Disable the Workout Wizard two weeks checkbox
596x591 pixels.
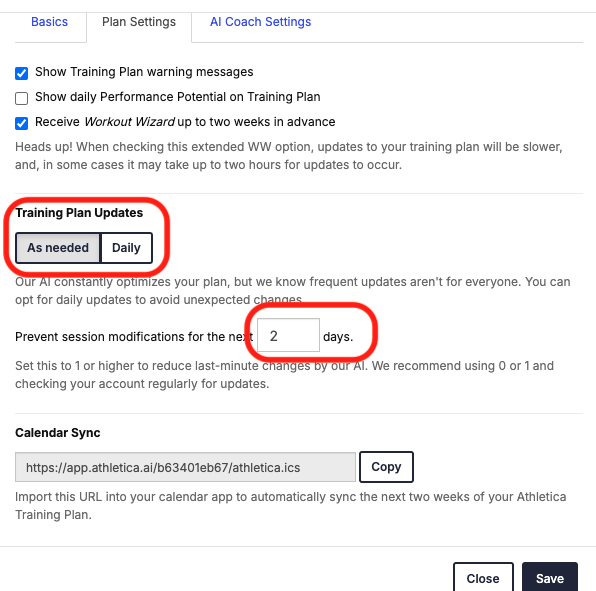click(22, 123)
